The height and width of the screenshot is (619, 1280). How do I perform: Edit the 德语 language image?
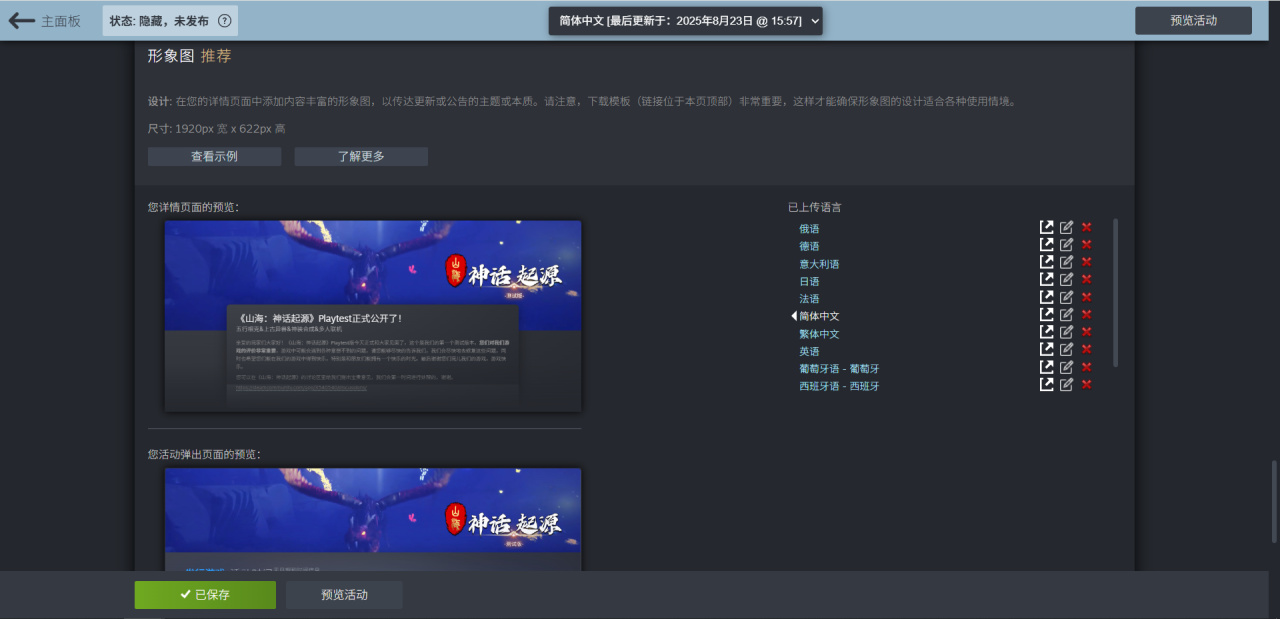[x=1067, y=245]
